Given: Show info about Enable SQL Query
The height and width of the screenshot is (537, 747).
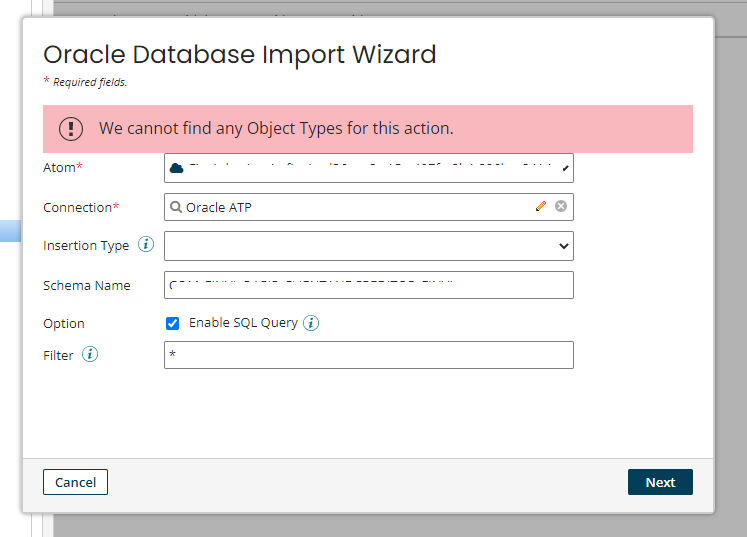Looking at the screenshot, I should tap(311, 323).
